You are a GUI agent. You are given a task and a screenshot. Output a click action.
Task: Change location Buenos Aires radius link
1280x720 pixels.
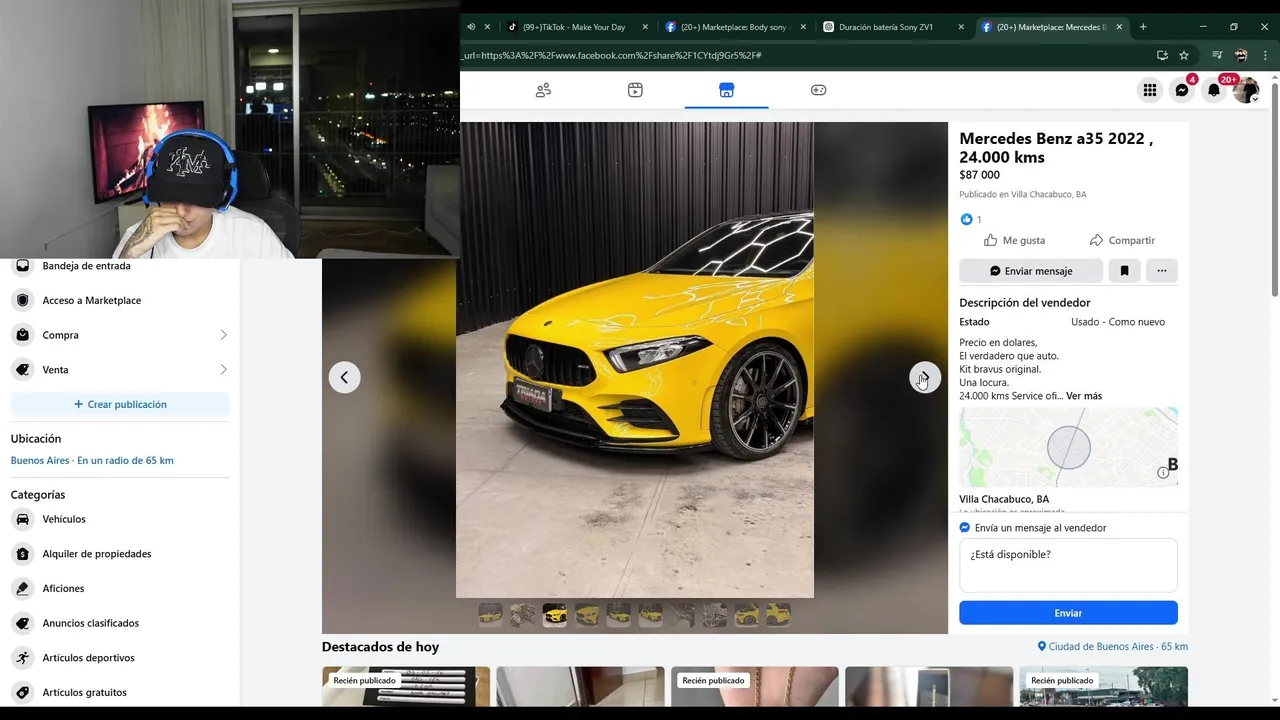tap(92, 461)
